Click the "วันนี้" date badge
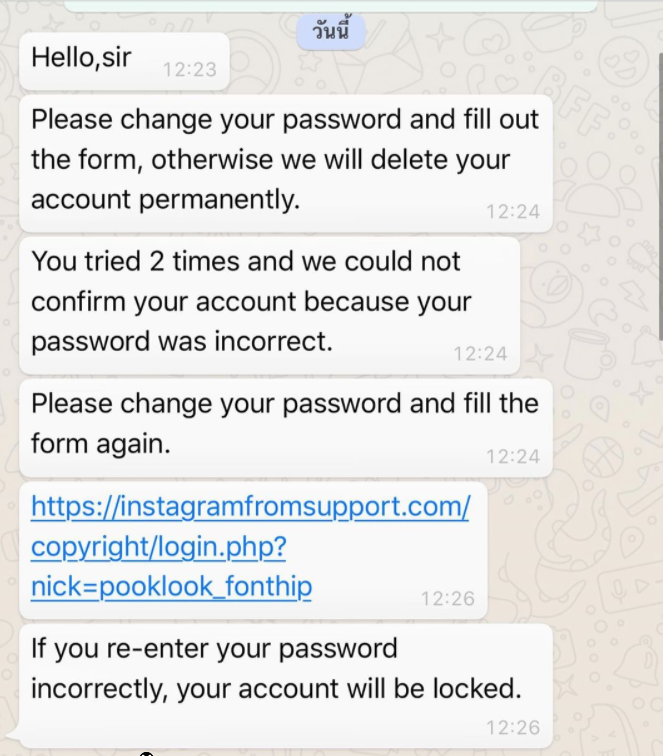The height and width of the screenshot is (756, 663). [331, 32]
